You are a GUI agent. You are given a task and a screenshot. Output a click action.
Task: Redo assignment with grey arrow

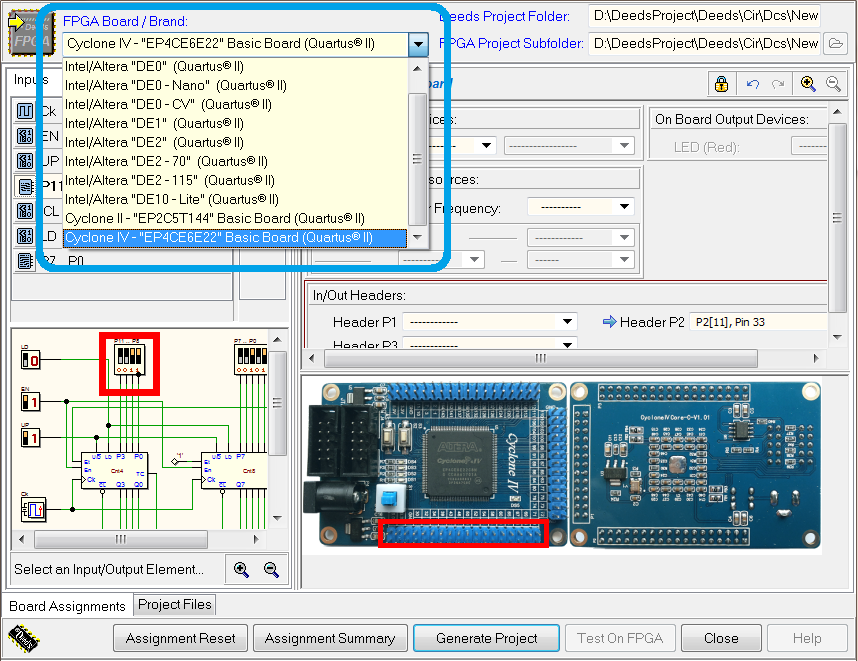[x=778, y=84]
